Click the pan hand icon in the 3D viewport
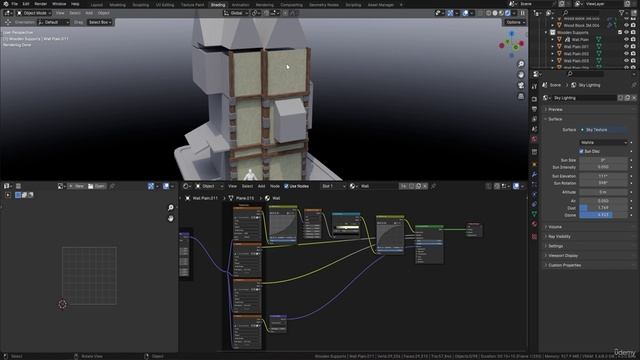This screenshot has width=640, height=360. coord(521,75)
